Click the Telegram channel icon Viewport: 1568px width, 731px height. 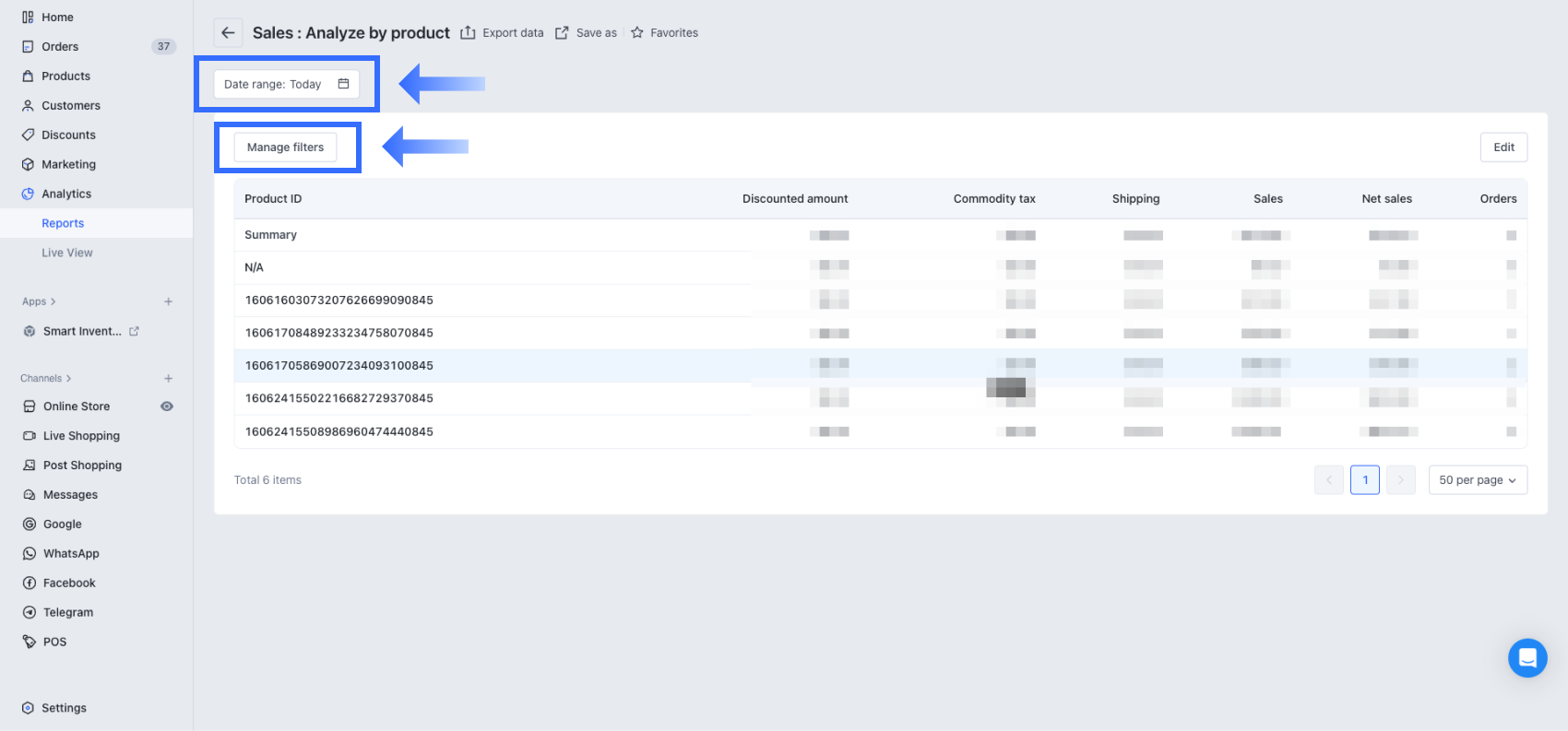(x=30, y=612)
